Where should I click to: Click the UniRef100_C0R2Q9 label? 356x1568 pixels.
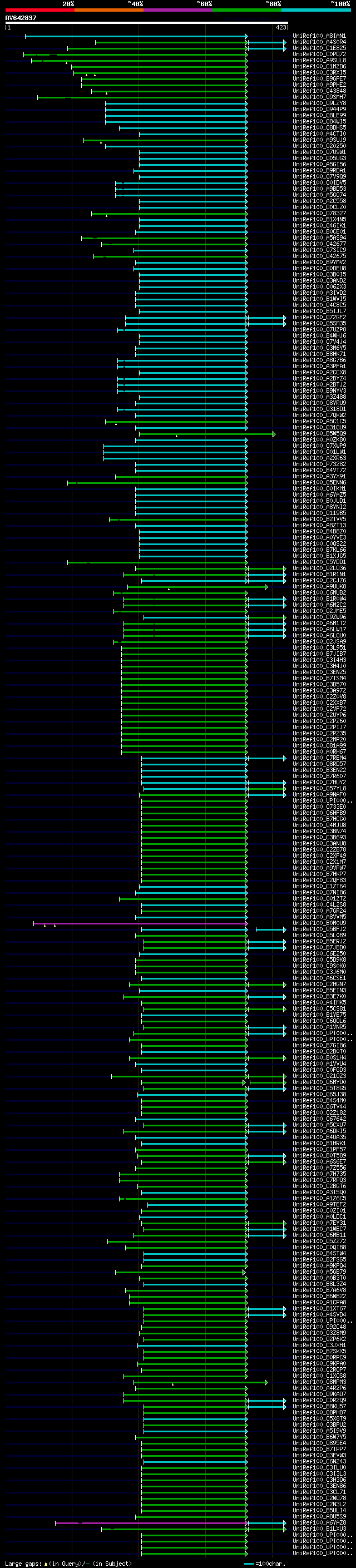point(319,1400)
